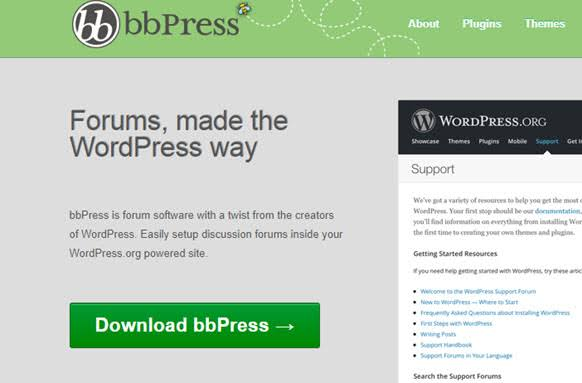This screenshot has width=582, height=383.
Task: Click the Getting Started Resources heading
Action: pyautogui.click(x=455, y=254)
